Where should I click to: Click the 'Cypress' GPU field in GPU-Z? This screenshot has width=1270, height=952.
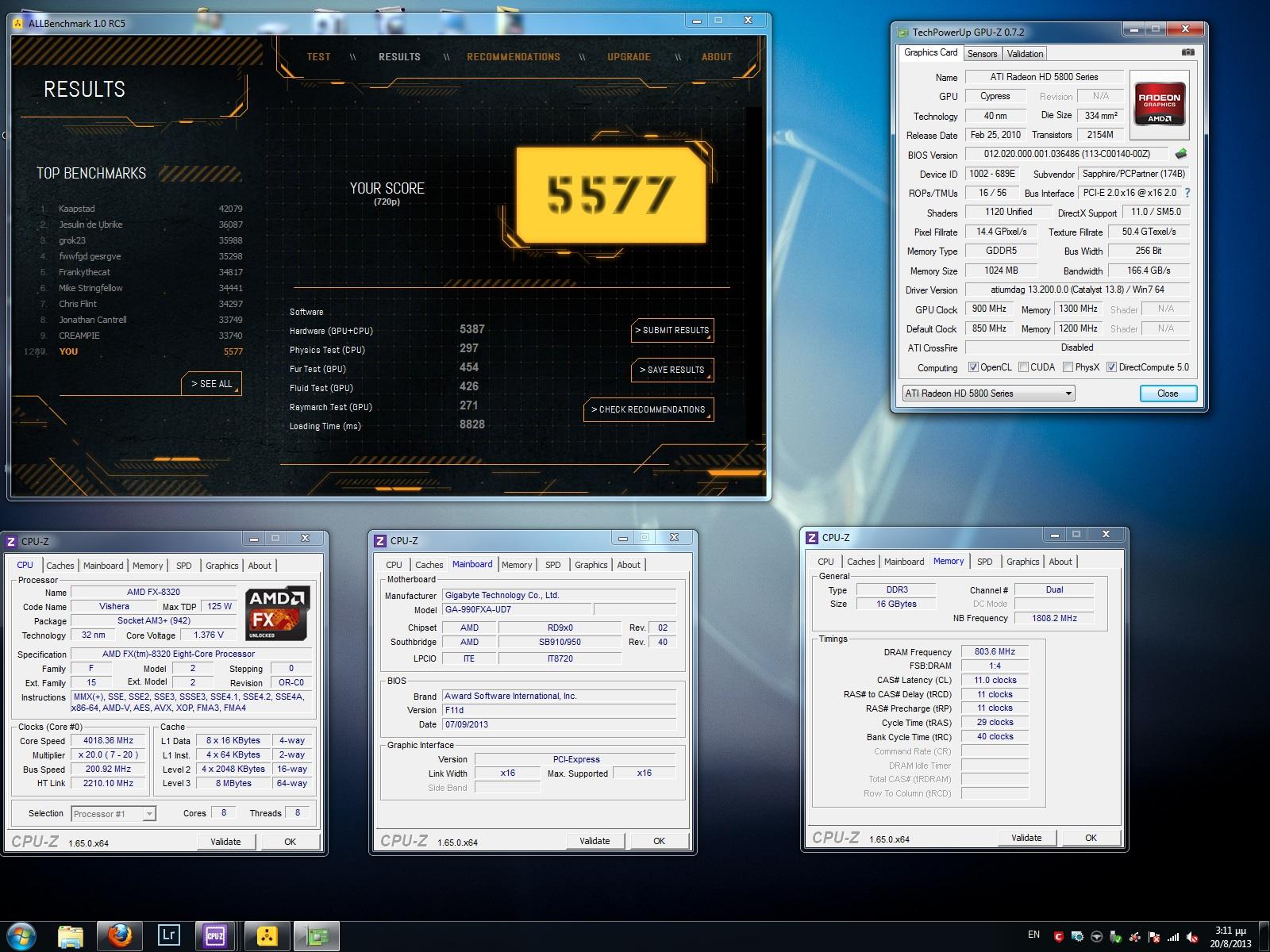995,96
